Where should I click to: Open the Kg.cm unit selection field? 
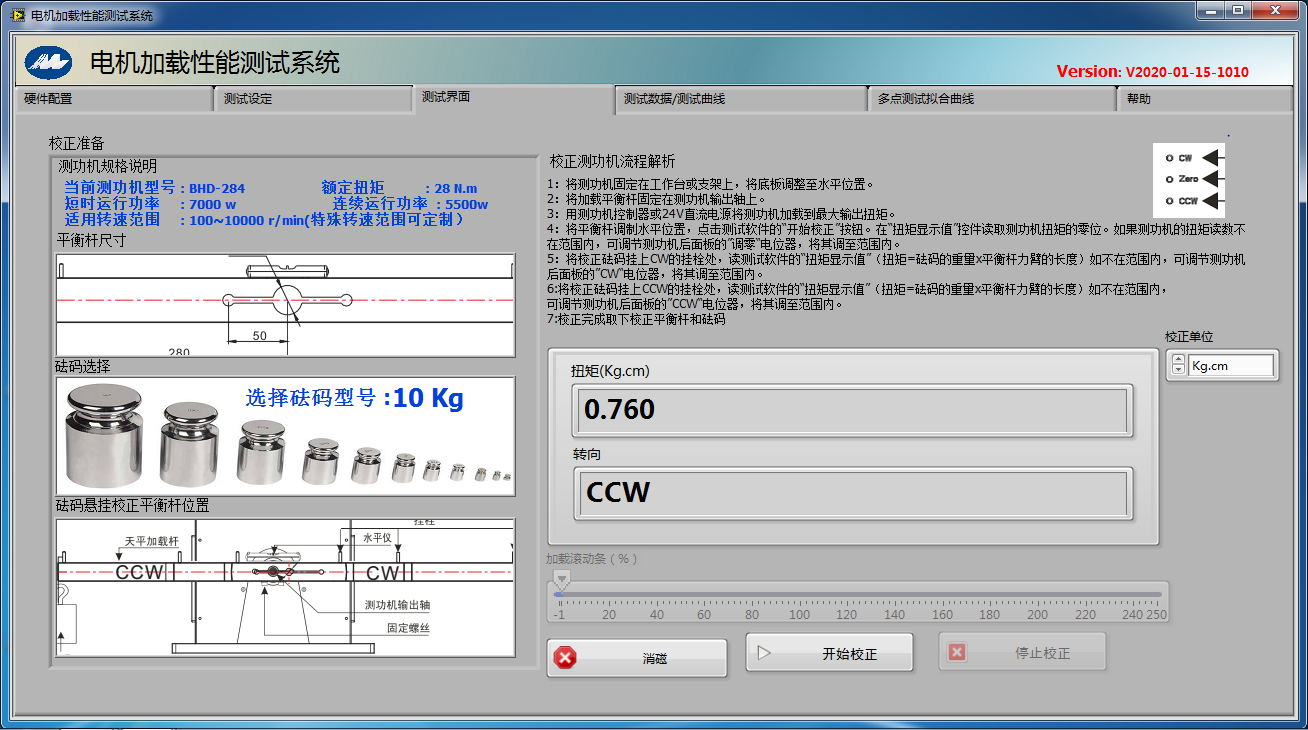coord(1232,366)
